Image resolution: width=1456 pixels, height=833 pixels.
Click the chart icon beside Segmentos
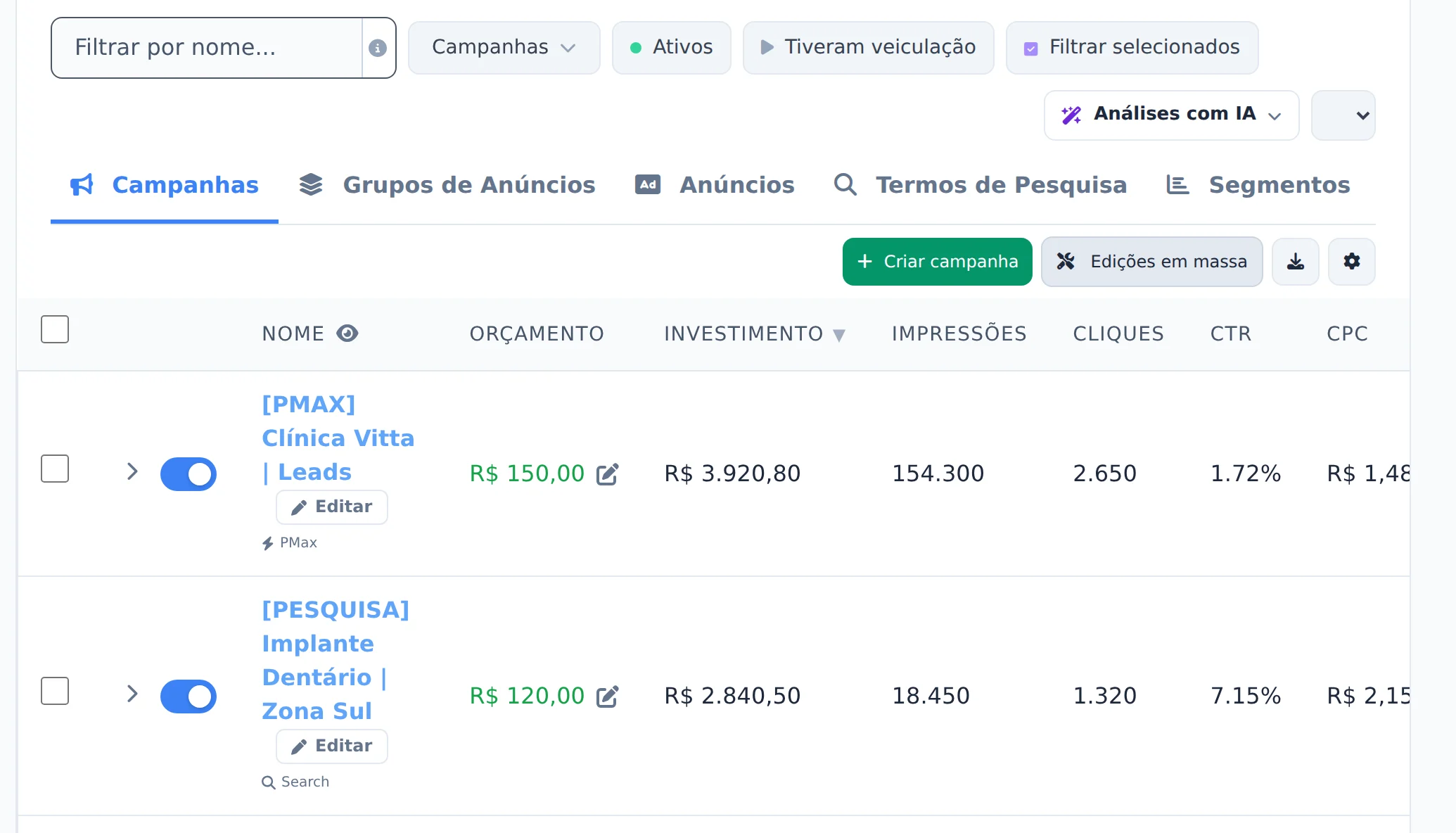pyautogui.click(x=1177, y=185)
